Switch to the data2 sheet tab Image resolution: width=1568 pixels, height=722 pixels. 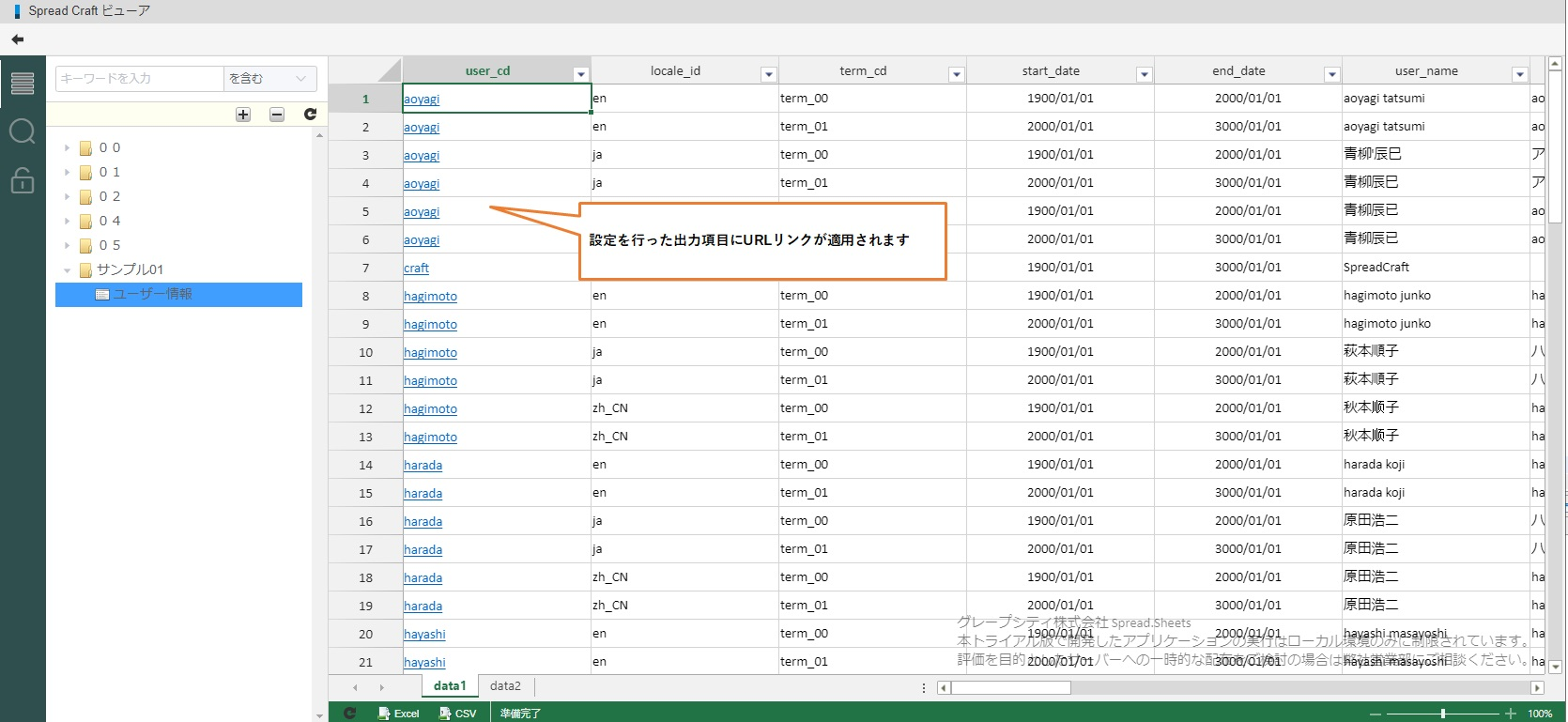click(505, 686)
